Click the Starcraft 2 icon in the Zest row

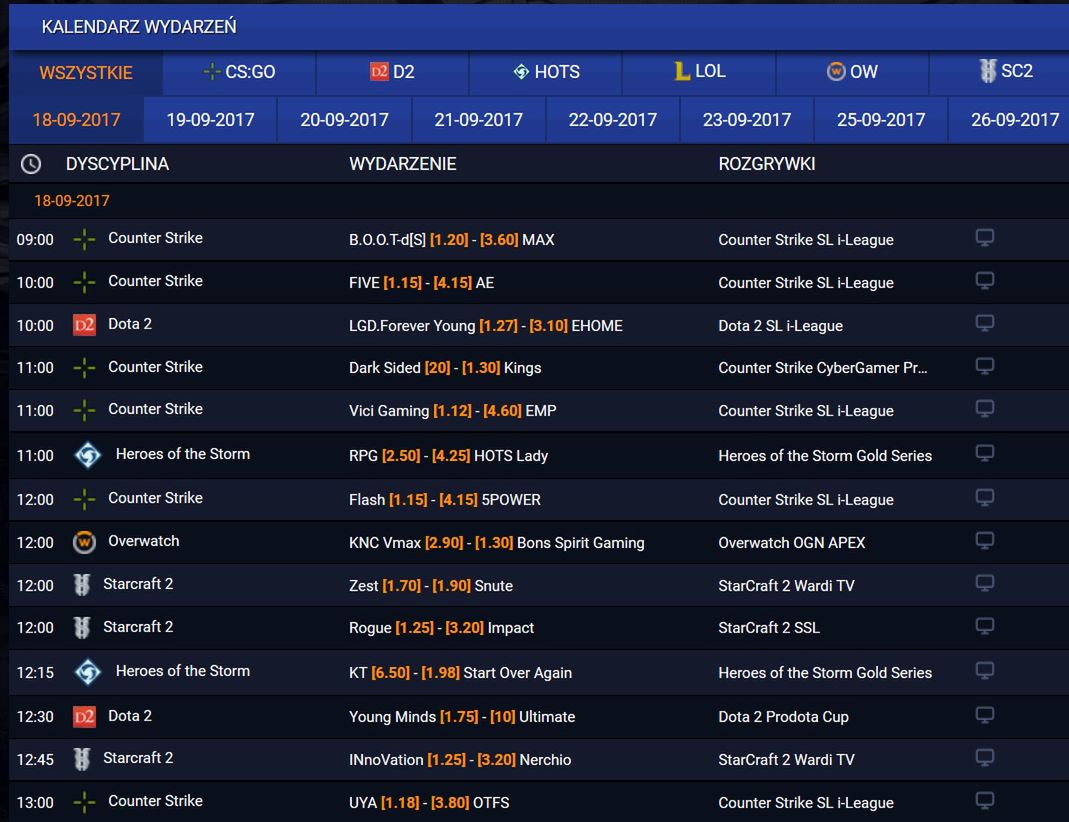(x=82, y=585)
